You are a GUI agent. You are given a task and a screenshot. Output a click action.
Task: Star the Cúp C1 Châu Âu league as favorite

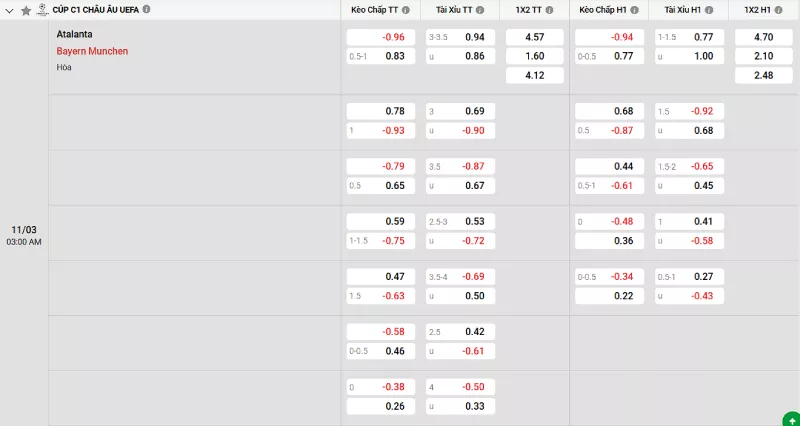click(26, 10)
